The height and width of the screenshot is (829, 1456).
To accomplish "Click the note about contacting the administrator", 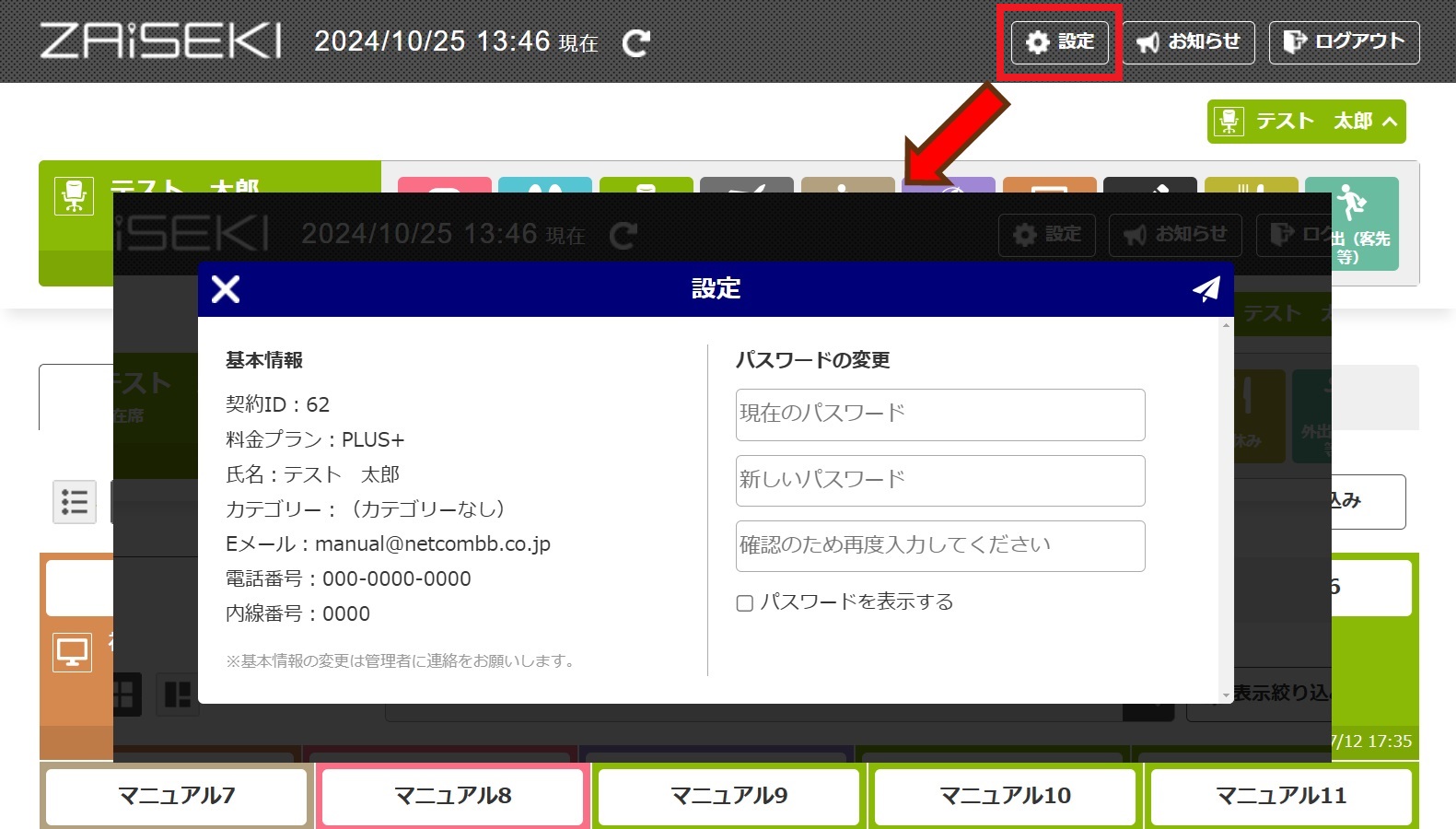I will 401,660.
